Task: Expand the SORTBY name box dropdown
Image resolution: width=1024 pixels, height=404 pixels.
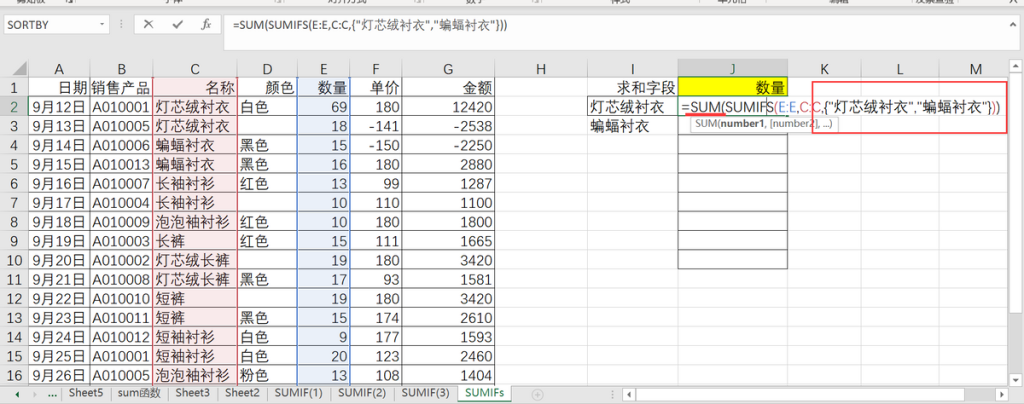Action: click(x=103, y=24)
